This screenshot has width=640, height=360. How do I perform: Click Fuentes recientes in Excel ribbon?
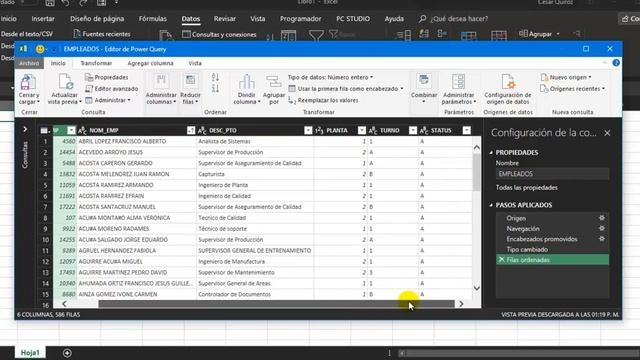[x=102, y=34]
